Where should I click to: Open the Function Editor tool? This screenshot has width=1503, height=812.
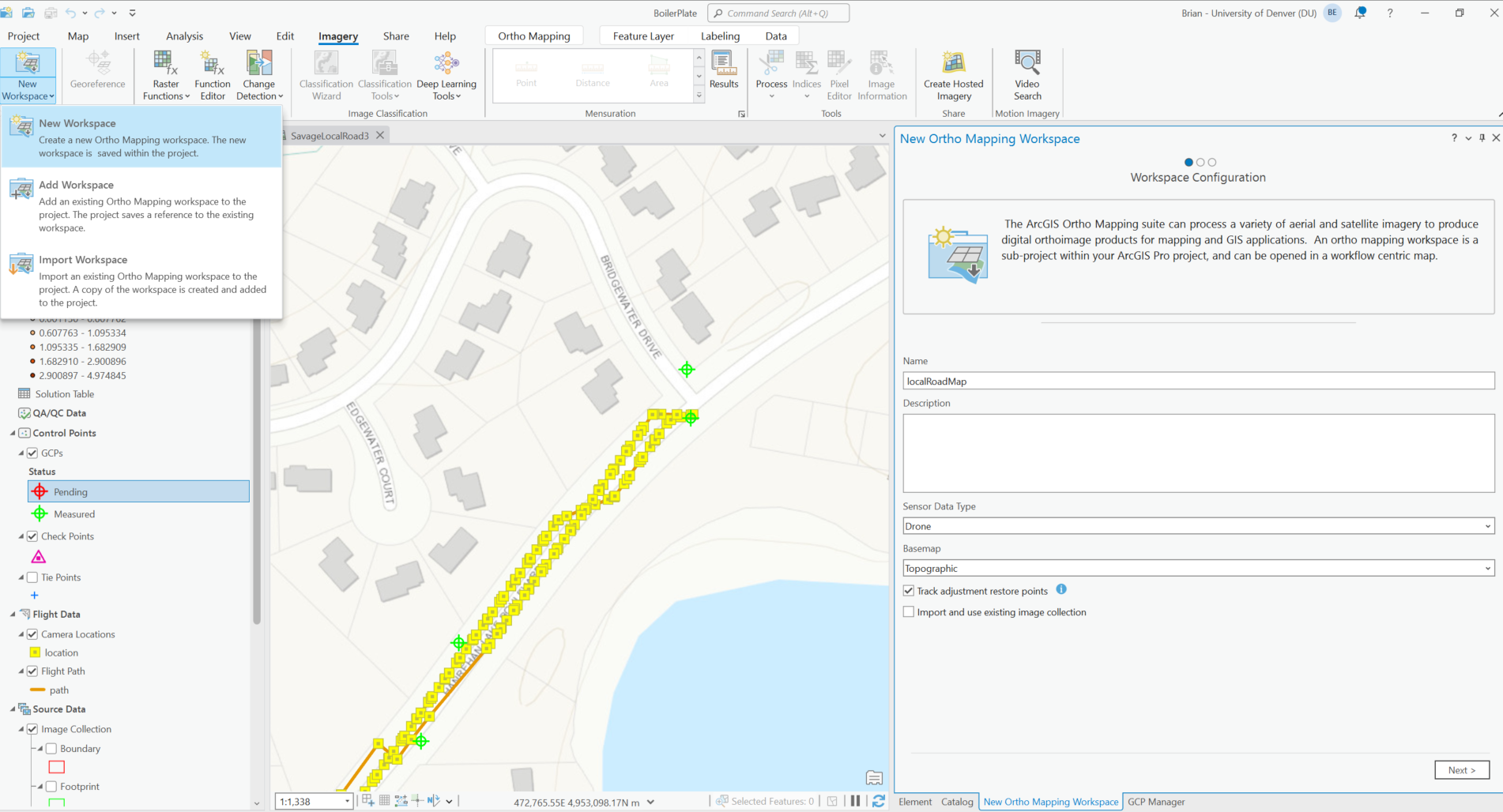click(213, 75)
